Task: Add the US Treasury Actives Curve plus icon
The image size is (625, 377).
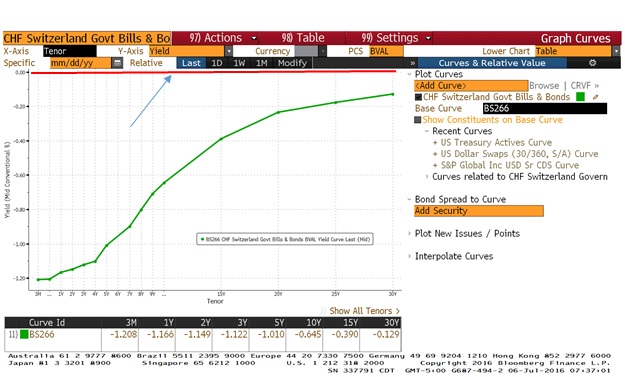Action: click(x=435, y=143)
